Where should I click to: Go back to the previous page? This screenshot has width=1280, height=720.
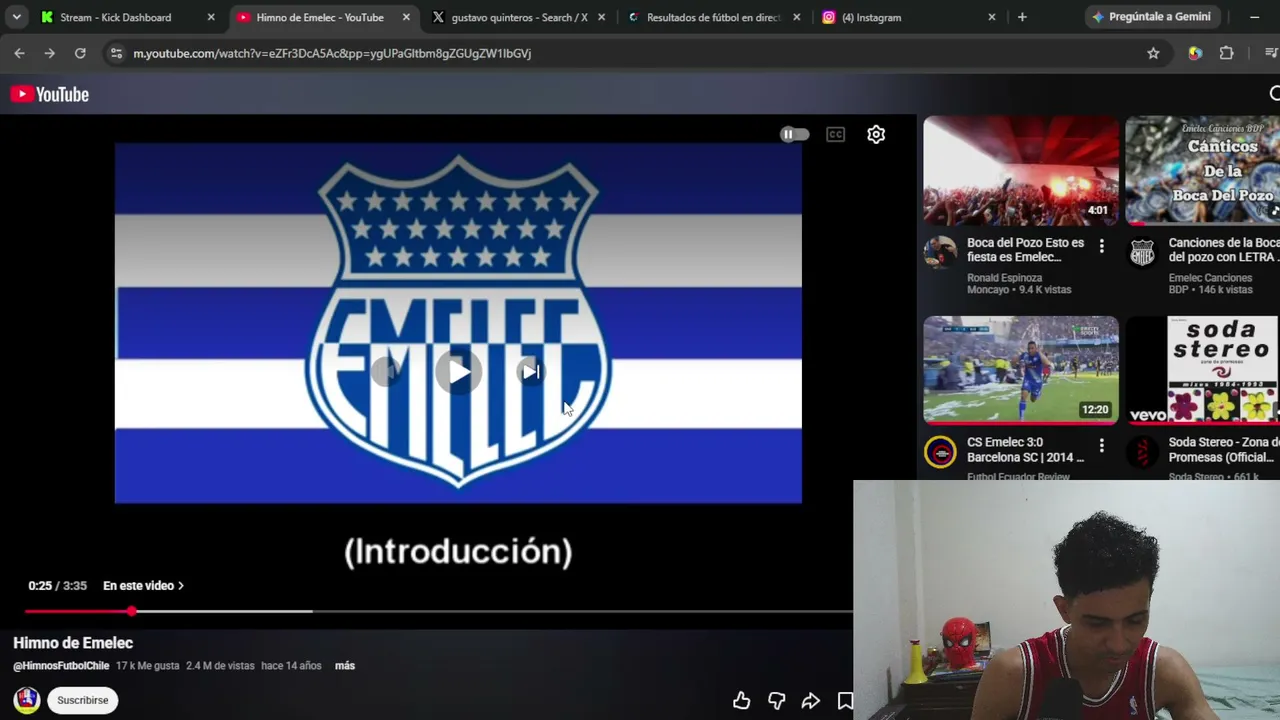coord(19,53)
